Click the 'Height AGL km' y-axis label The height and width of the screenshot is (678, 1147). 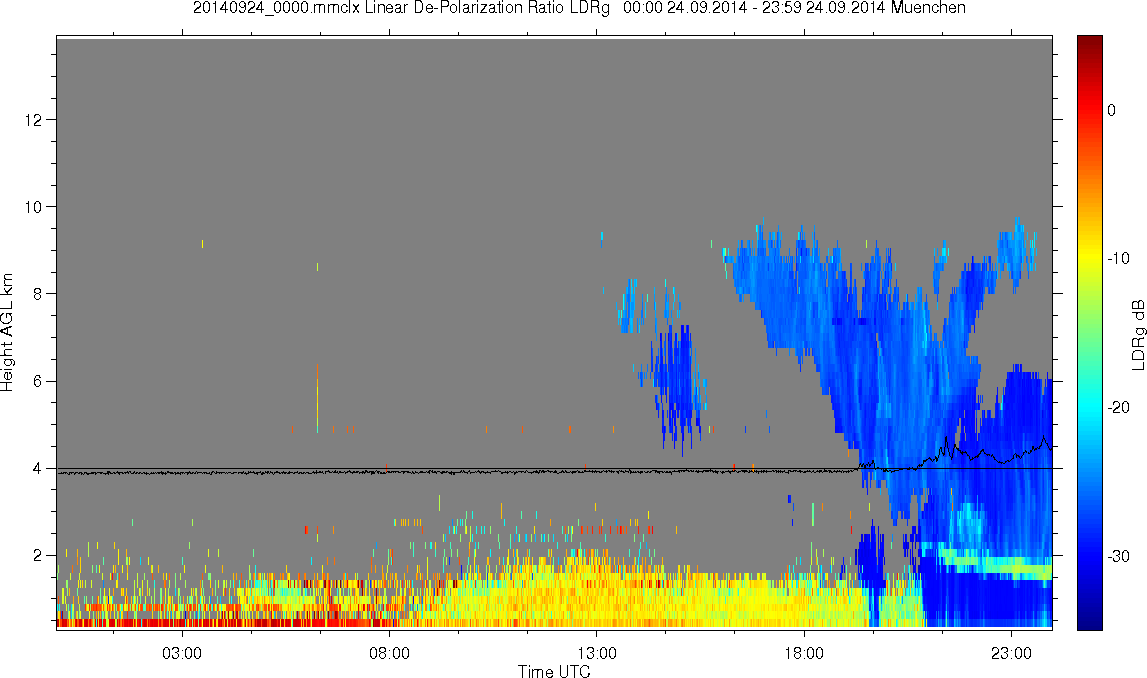pos(7,333)
